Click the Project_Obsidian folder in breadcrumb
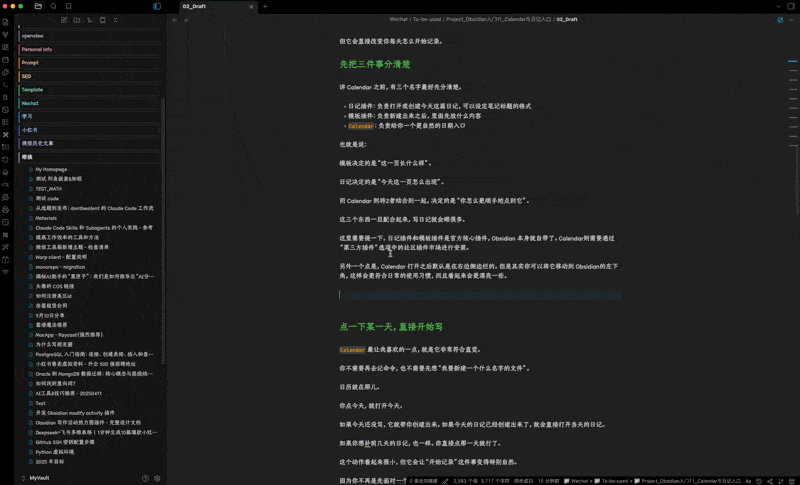800x485 pixels. point(498,19)
